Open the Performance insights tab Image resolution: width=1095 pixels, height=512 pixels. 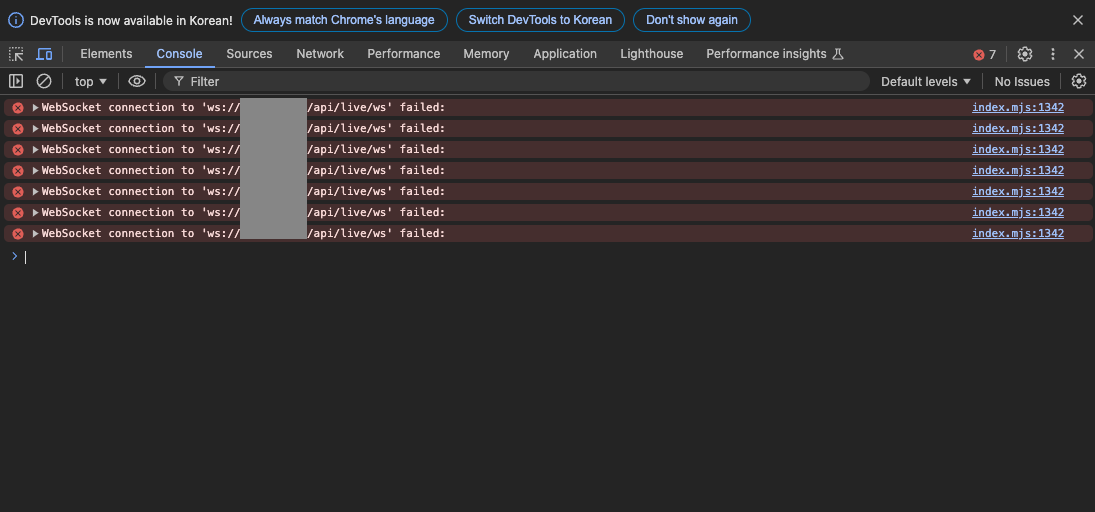pyautogui.click(x=775, y=54)
